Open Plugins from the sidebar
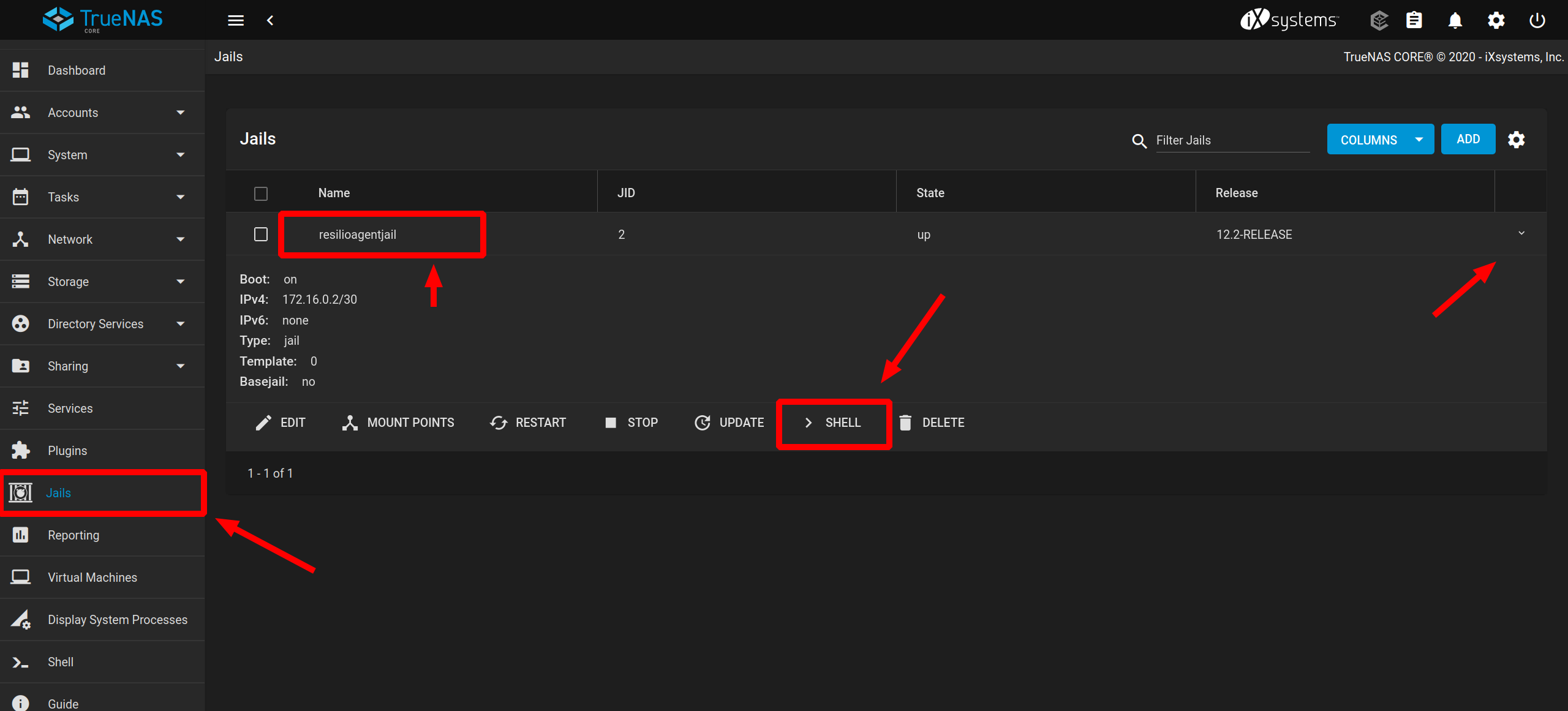This screenshot has height=711, width=1568. pyautogui.click(x=67, y=451)
